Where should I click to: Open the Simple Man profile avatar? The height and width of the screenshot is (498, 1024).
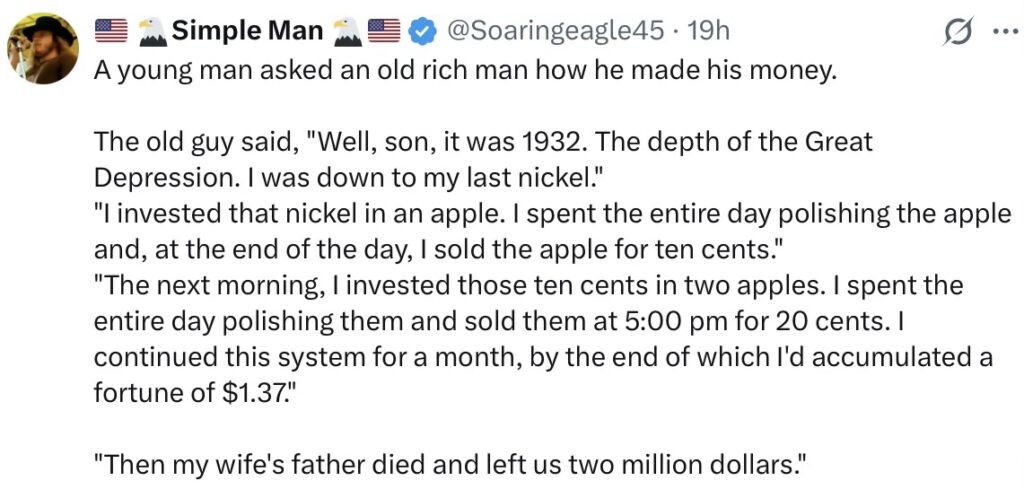click(x=42, y=46)
